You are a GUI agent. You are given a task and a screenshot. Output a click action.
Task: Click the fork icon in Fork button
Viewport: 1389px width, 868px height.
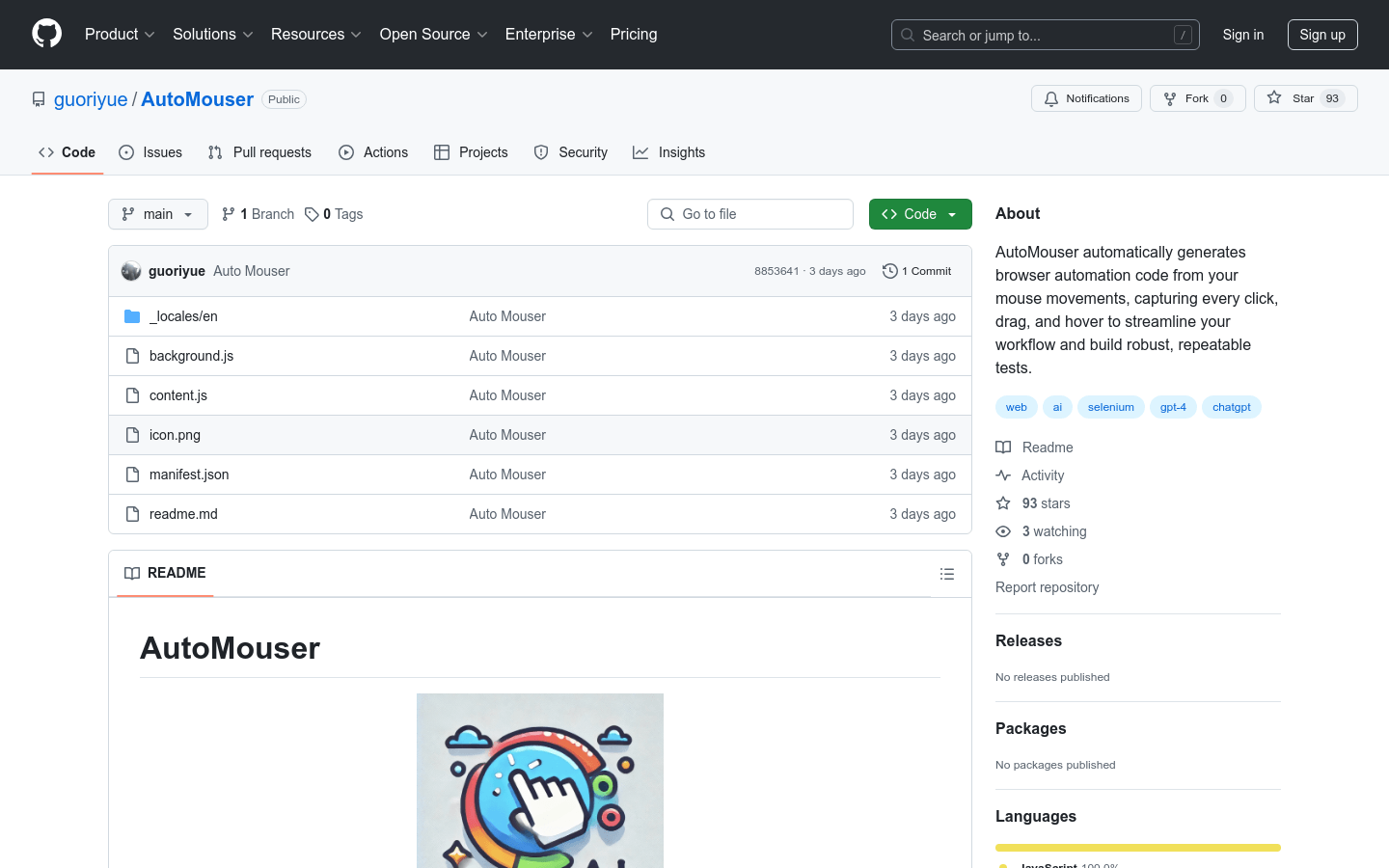[x=1170, y=98]
